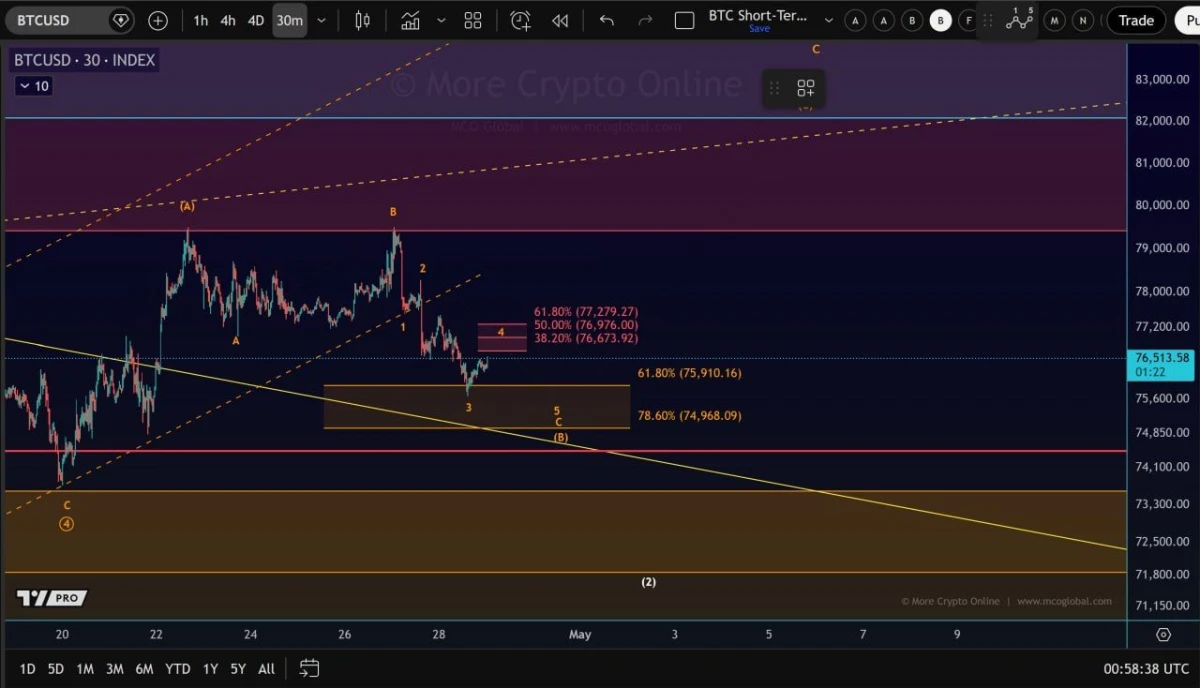Image resolution: width=1200 pixels, height=688 pixels.
Task: Select the circled 4 wave label
Action: tap(66, 523)
